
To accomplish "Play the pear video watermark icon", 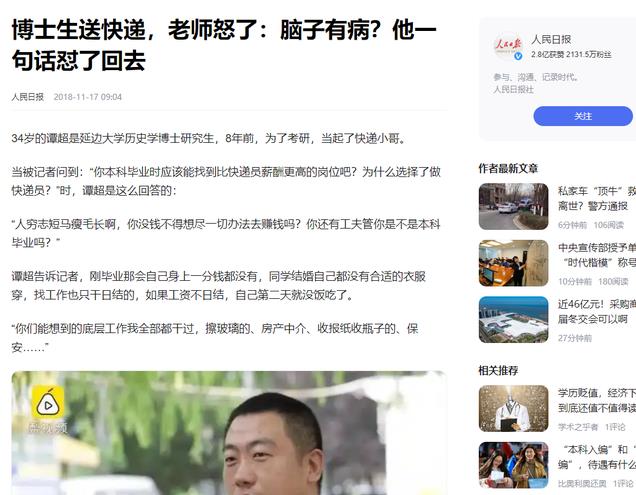I will pos(48,404).
